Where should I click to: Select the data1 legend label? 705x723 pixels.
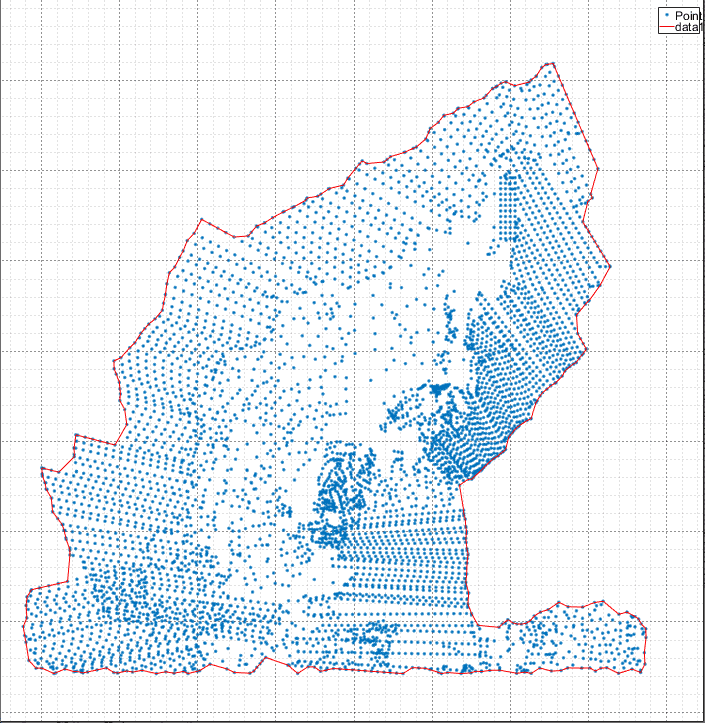[688, 28]
